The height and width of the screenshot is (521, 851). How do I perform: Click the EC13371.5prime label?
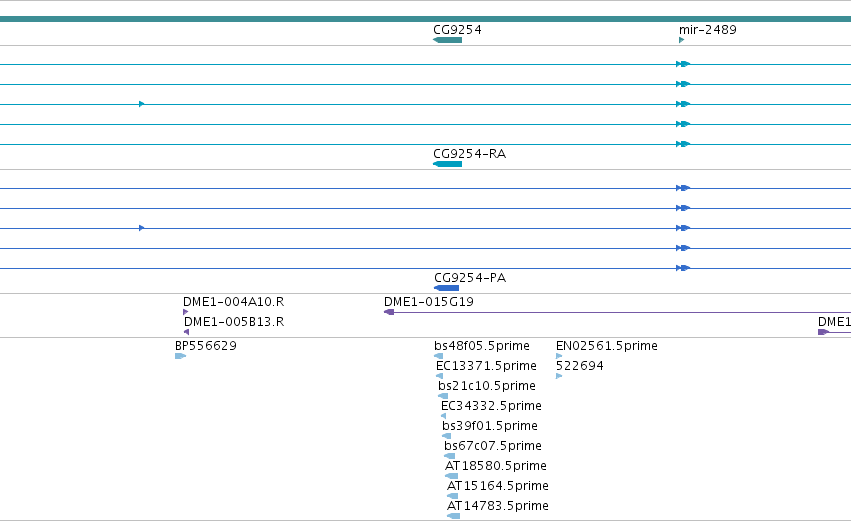(x=486, y=366)
